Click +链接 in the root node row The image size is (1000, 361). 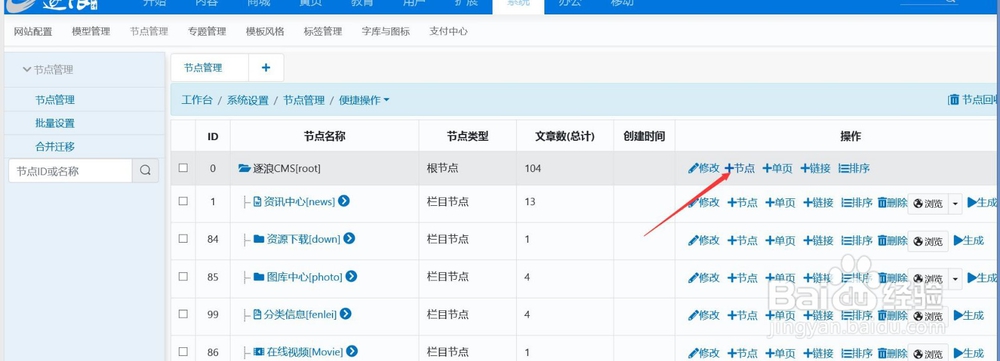tap(816, 168)
